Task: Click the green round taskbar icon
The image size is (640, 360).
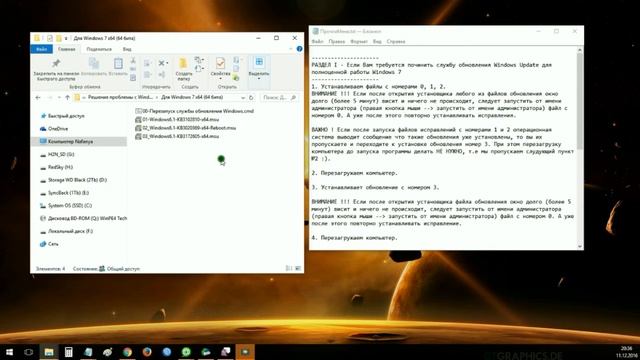Action: (186, 352)
